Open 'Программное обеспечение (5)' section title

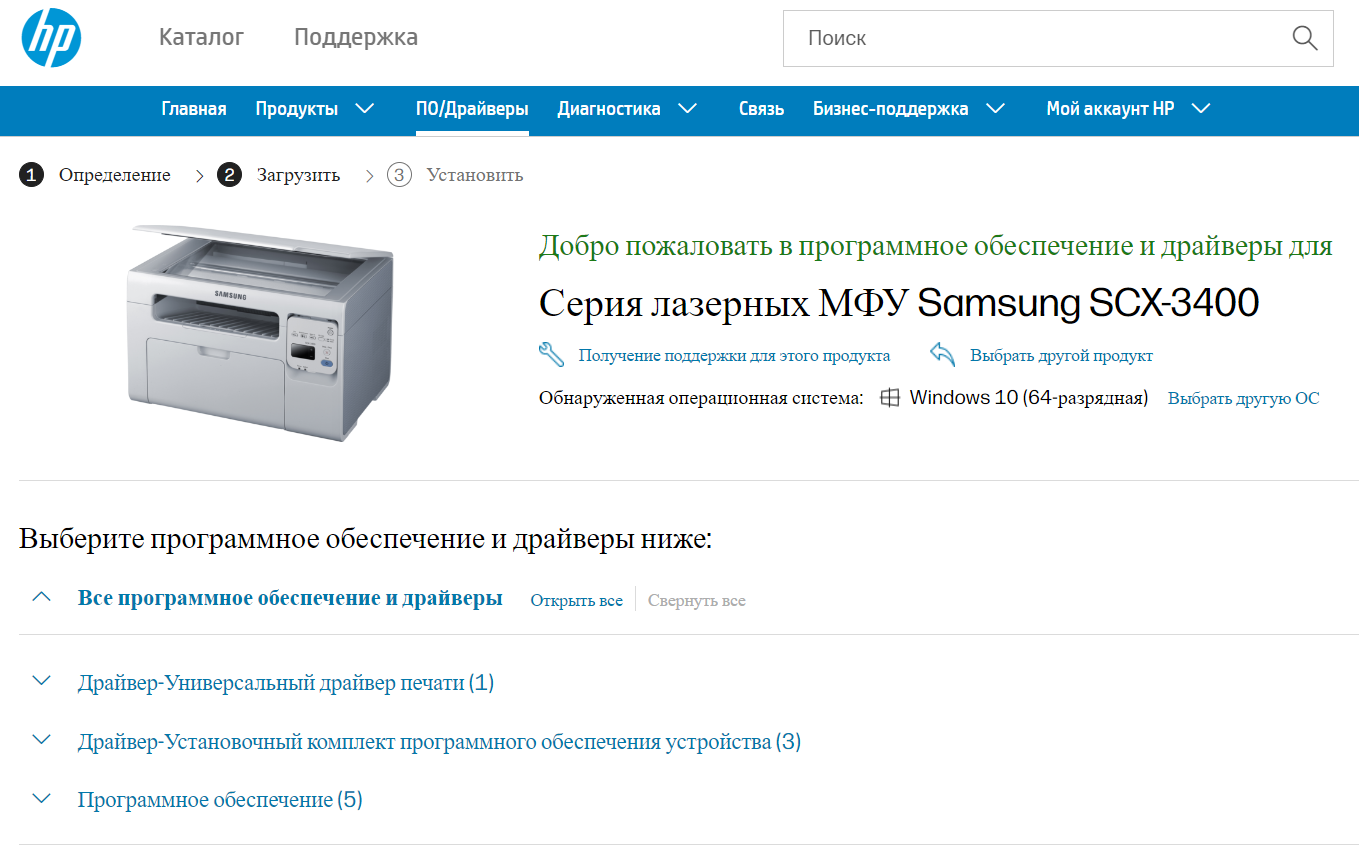point(220,800)
